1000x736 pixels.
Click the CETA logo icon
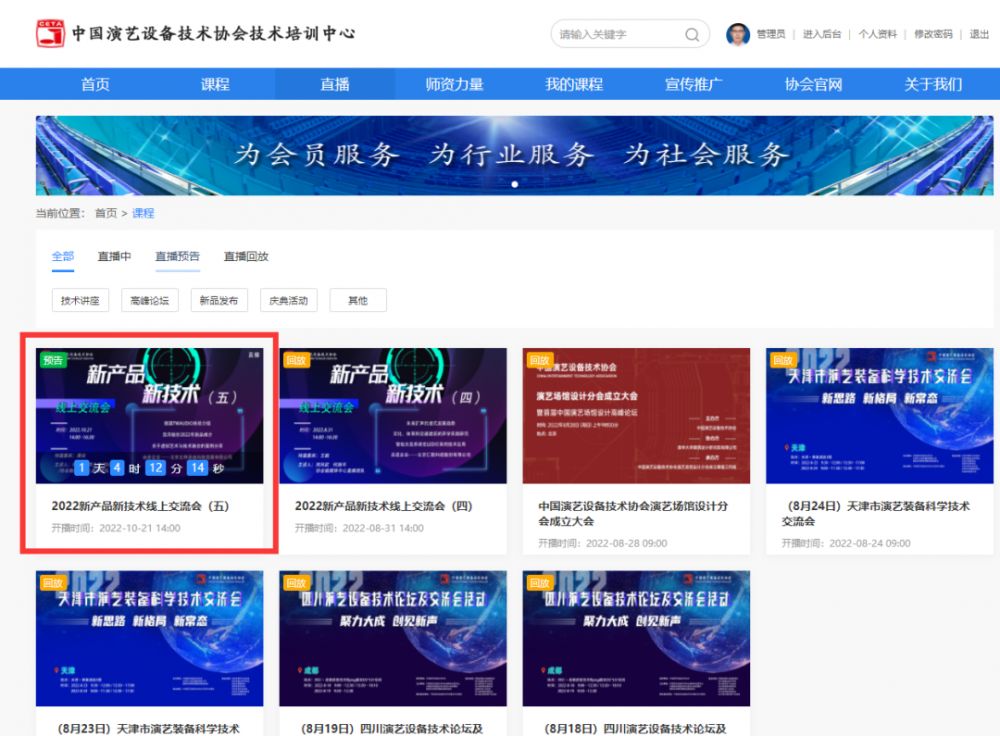[x=50, y=34]
